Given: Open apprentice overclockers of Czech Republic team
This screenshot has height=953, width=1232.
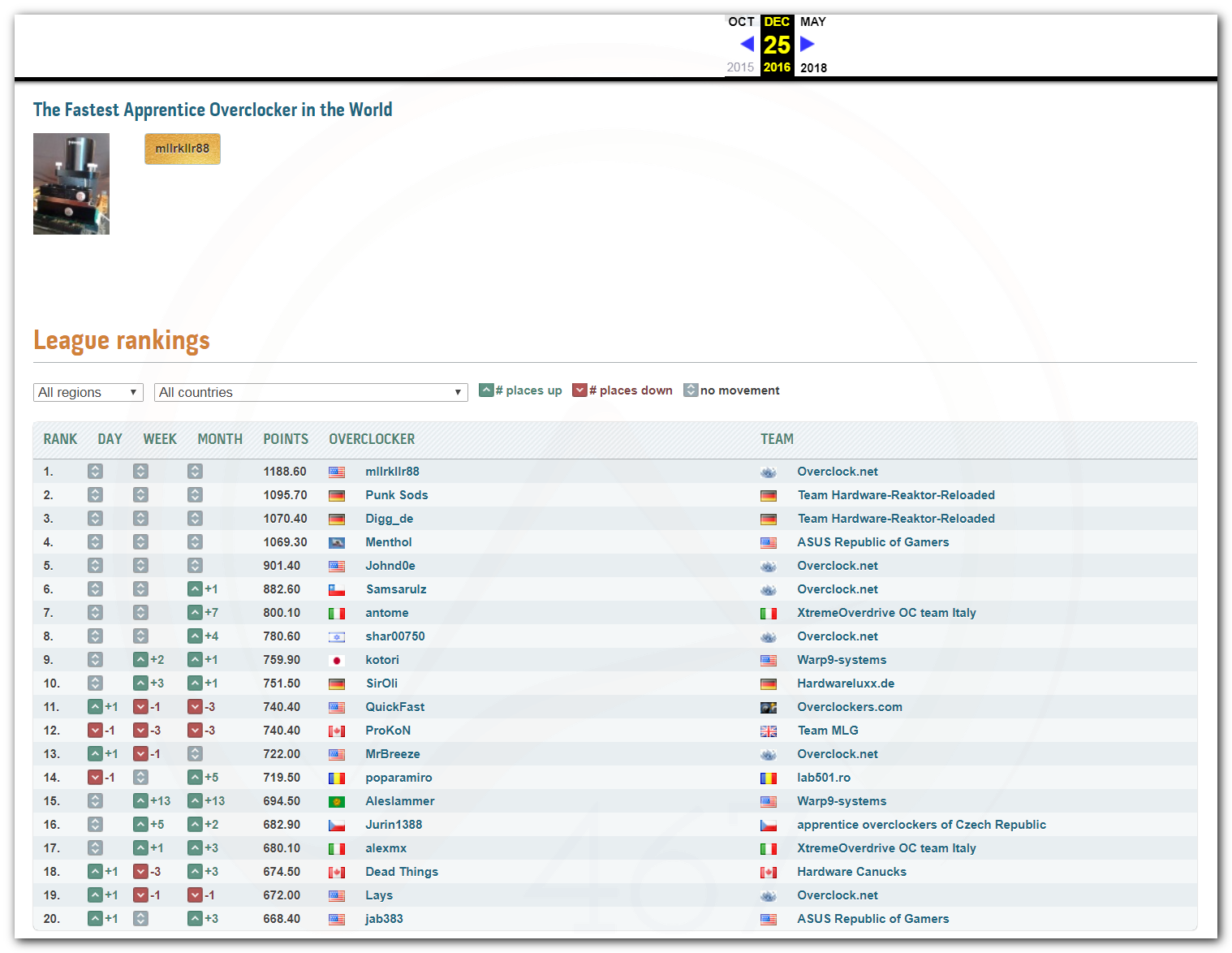Looking at the screenshot, I should click(921, 825).
